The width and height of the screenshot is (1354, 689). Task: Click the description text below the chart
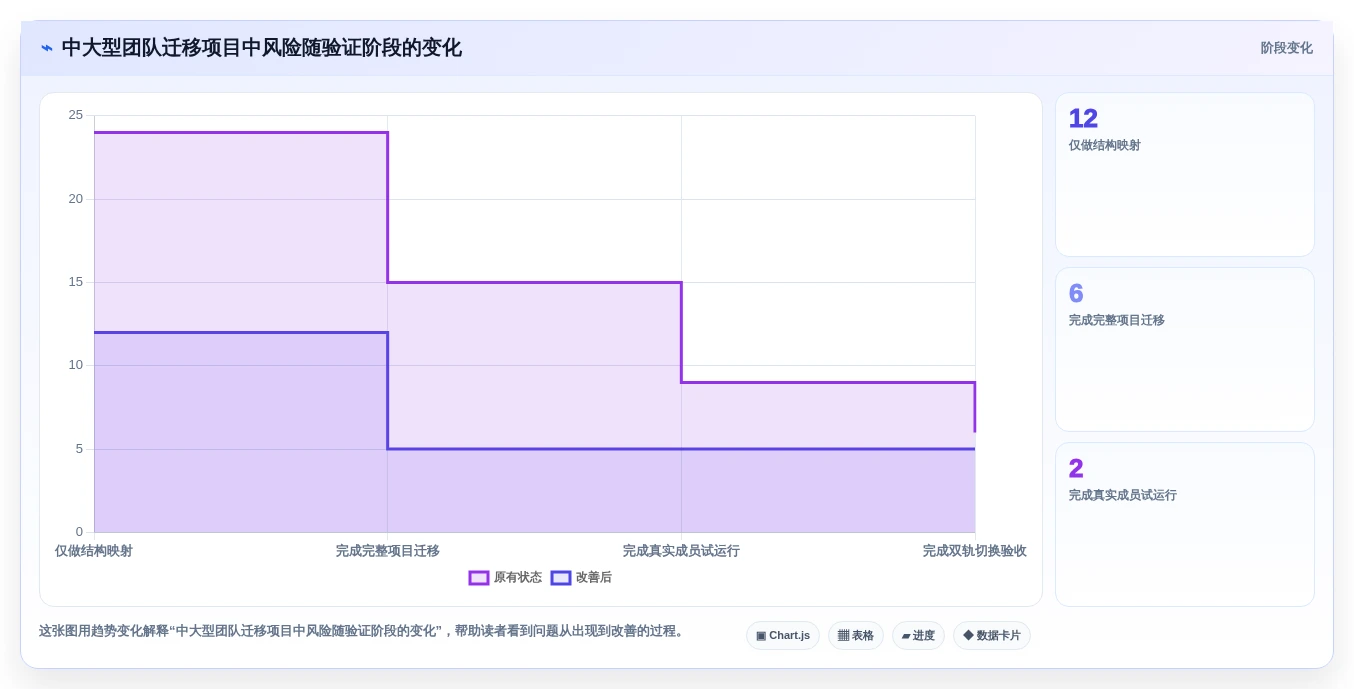click(x=364, y=631)
